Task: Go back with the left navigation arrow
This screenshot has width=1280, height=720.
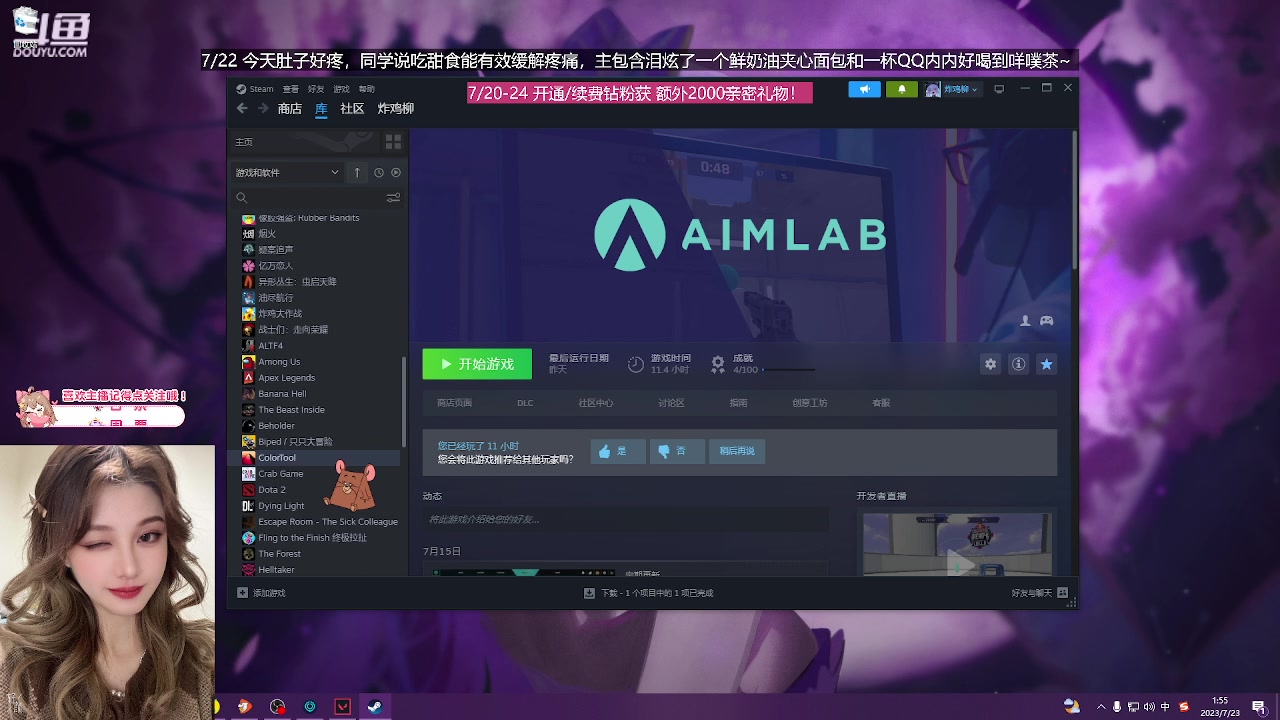Action: (x=242, y=108)
